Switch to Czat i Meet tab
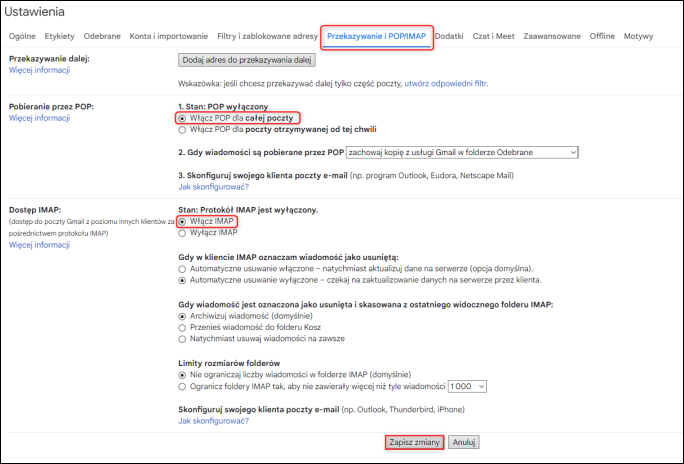 tap(493, 36)
